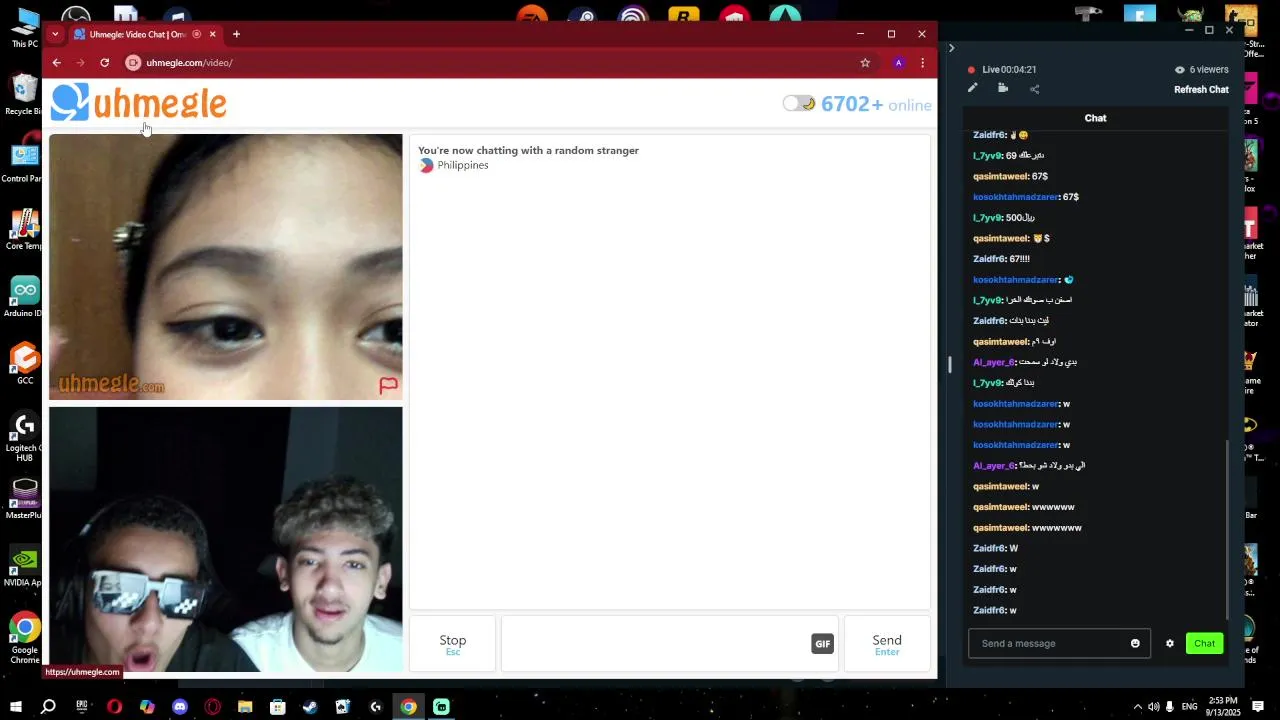Screen dimensions: 1280x720
Task: Open volume control in system tray
Action: coord(1153,707)
